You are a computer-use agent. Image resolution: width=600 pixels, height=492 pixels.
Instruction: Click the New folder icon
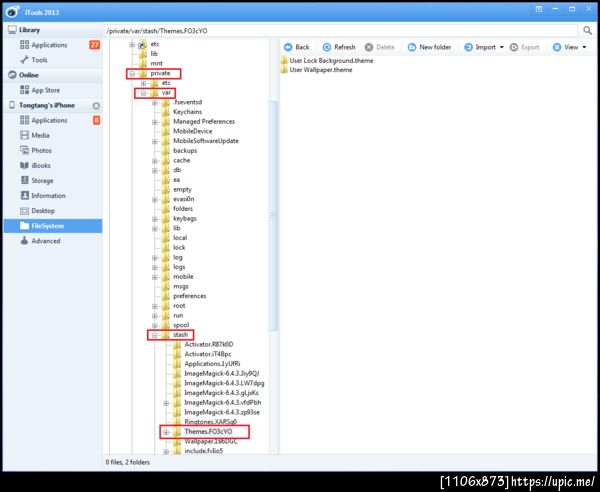(412, 47)
